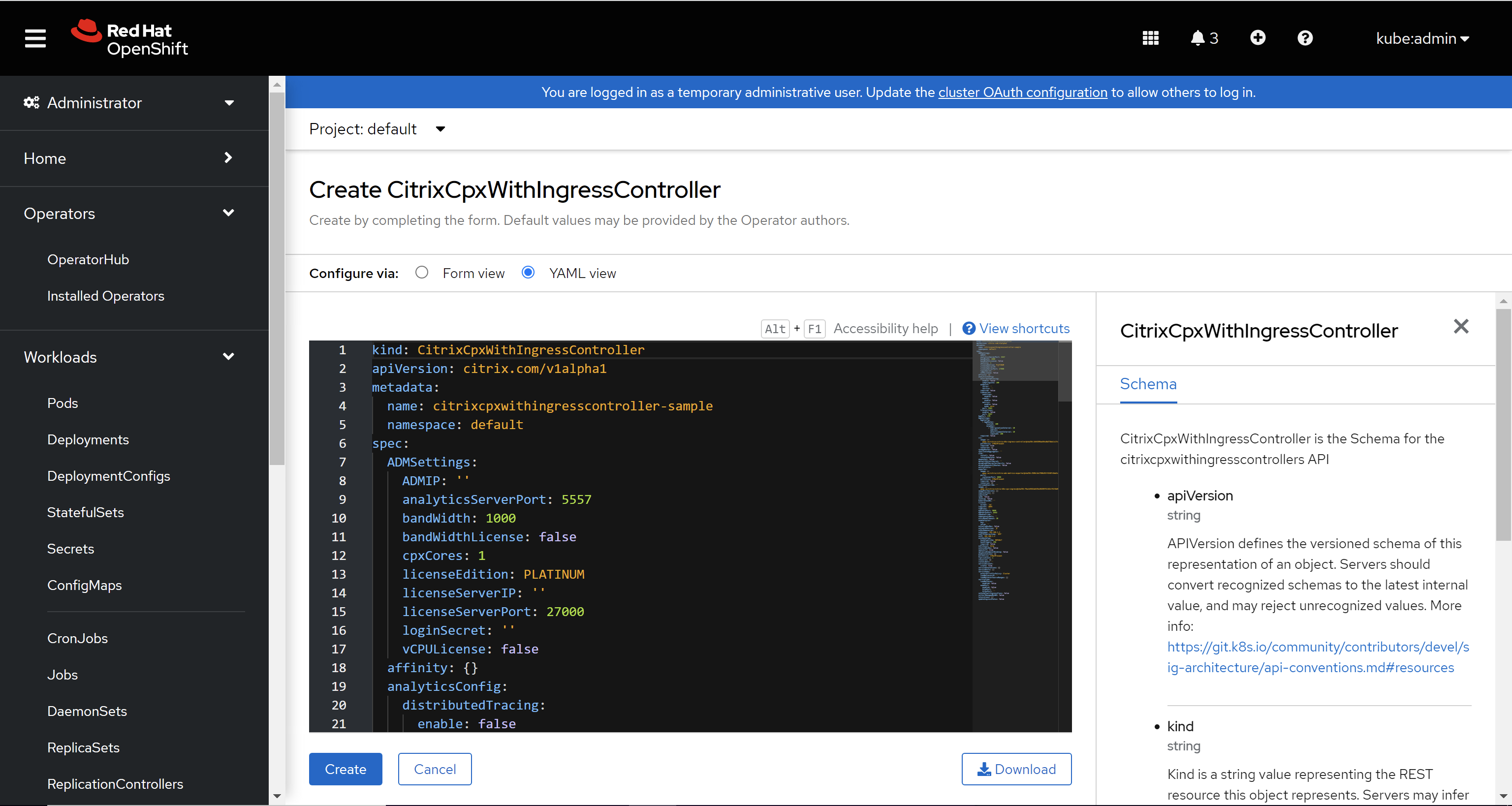Open the Deployments page
The image size is (1512, 806).
click(88, 439)
